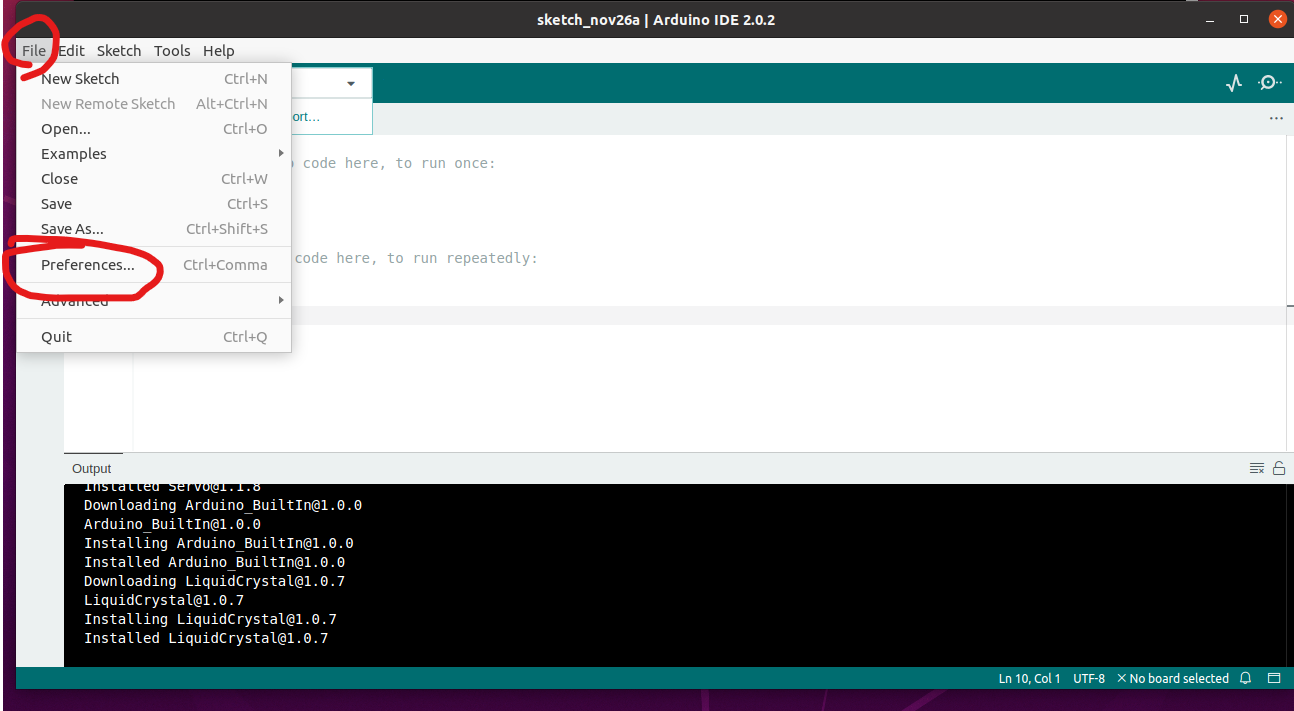Expand the Advanced submenu arrow
The image size is (1294, 711).
pos(281,300)
